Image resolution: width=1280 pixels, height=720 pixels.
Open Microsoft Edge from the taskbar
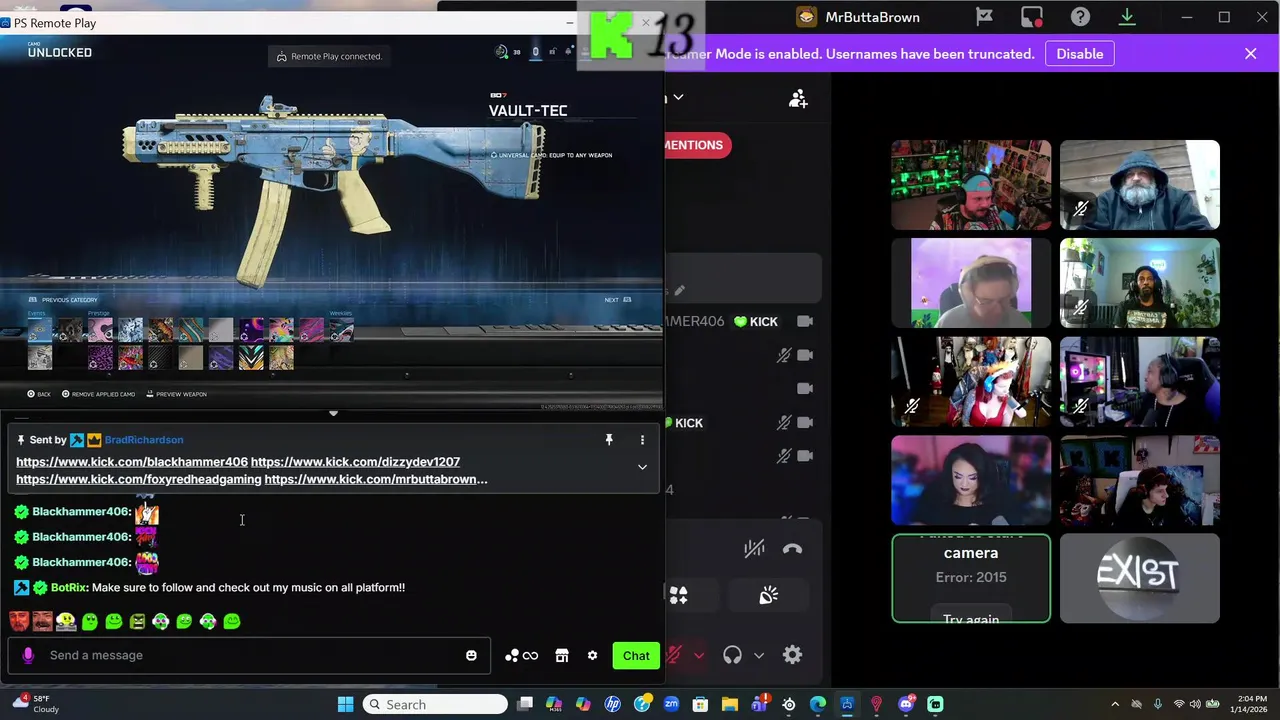(x=818, y=704)
